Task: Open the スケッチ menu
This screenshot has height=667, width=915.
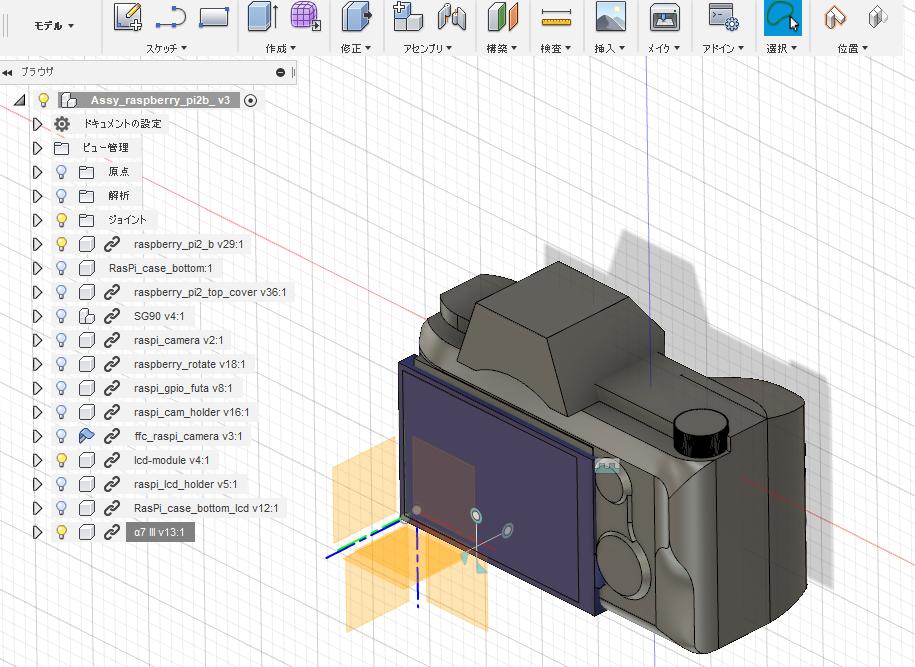Action: point(166,48)
